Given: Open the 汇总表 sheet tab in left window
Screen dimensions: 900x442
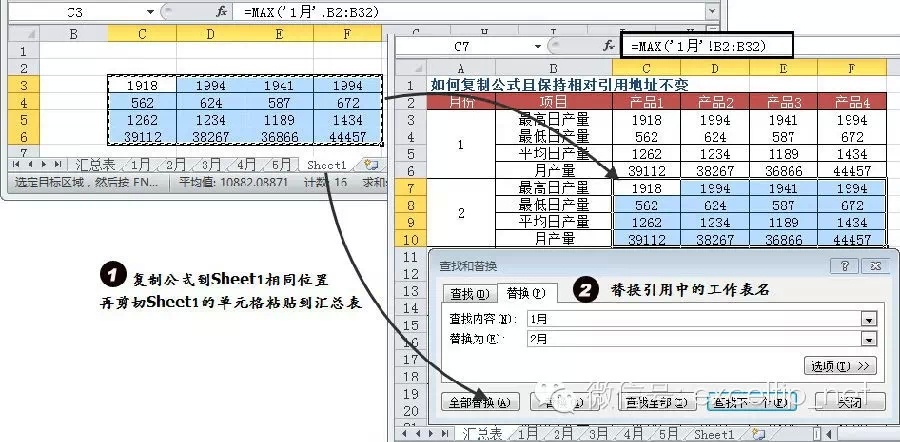Looking at the screenshot, I should point(95,165).
